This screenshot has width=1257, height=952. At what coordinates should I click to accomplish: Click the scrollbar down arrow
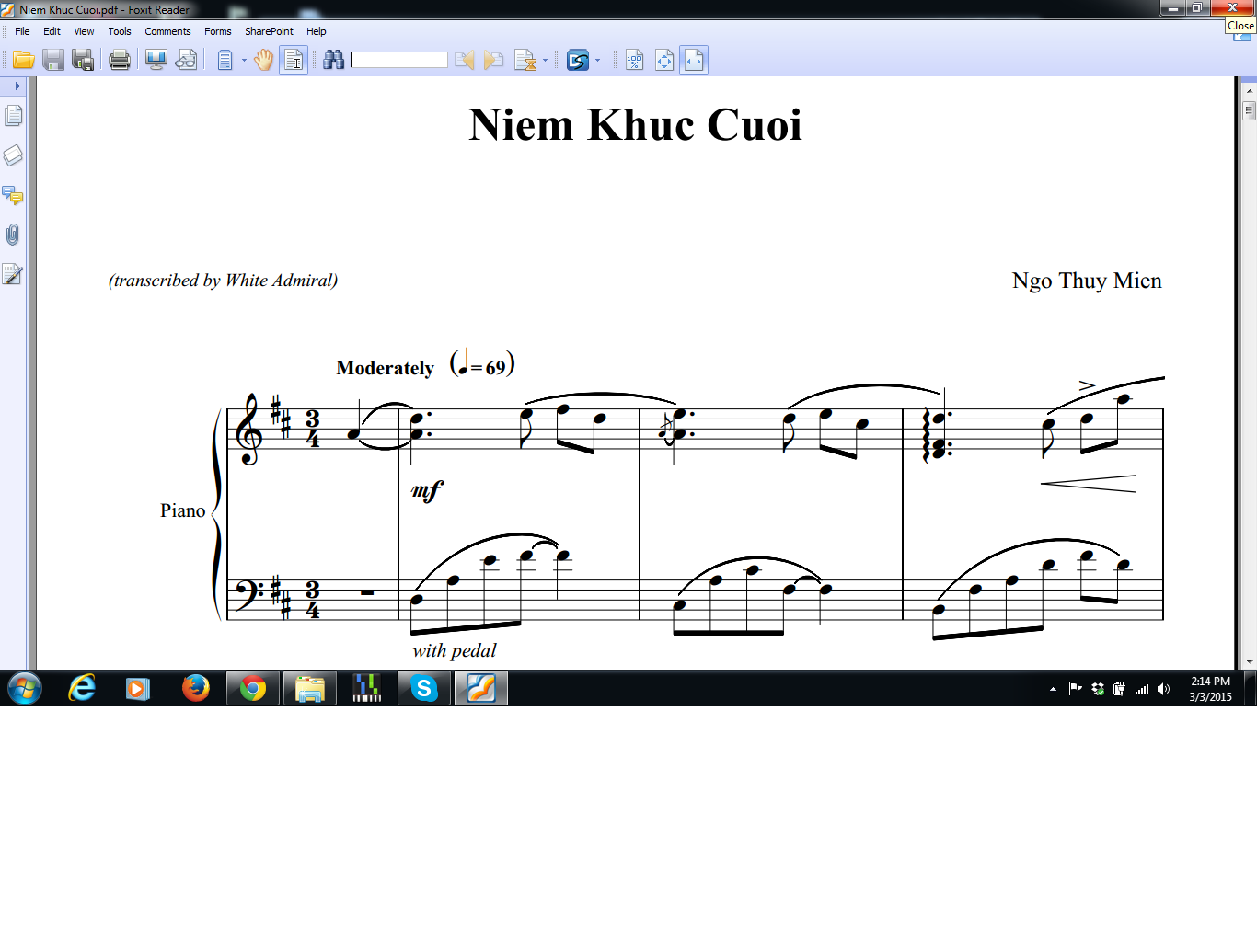(x=1249, y=662)
